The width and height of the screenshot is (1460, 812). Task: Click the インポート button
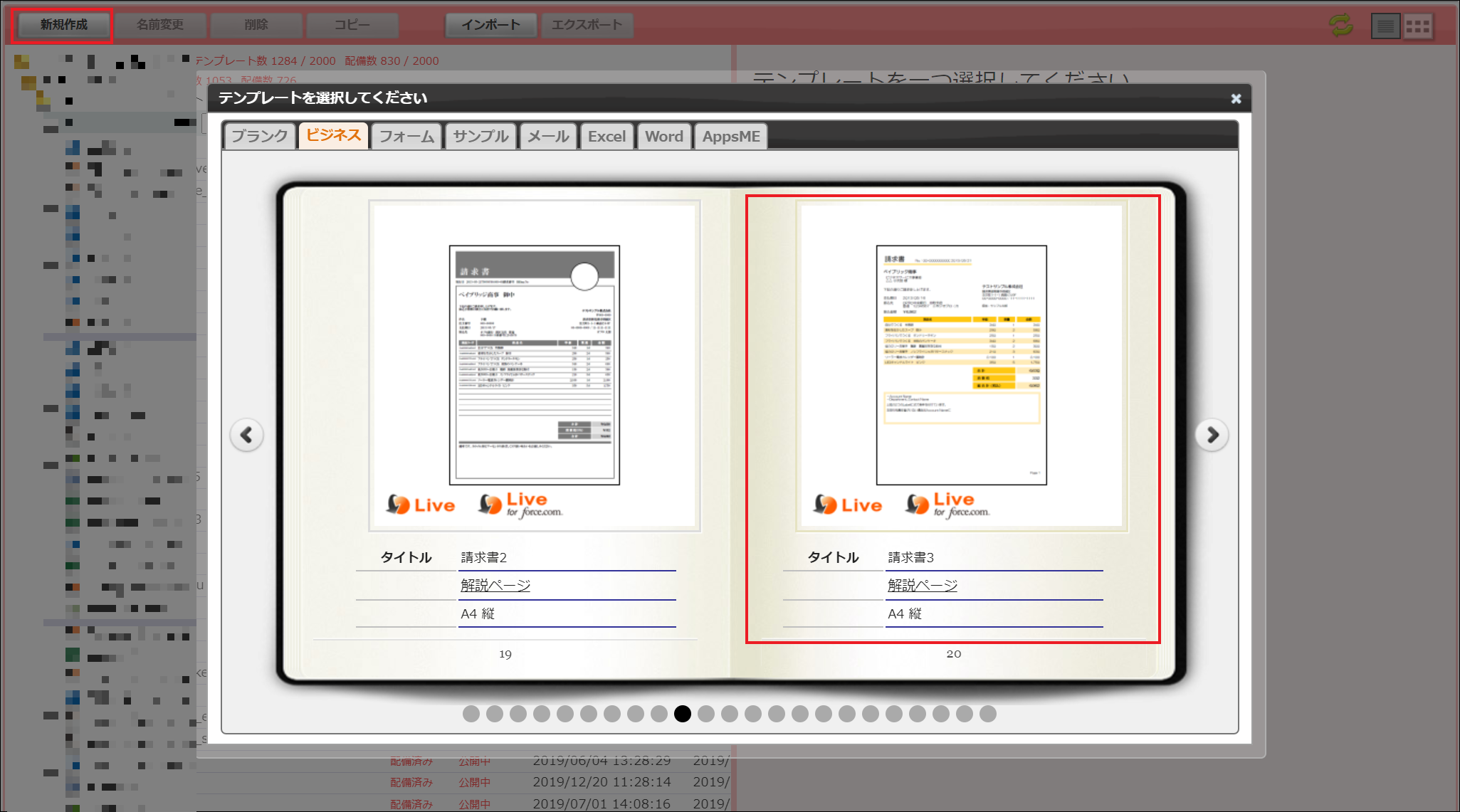[x=491, y=25]
